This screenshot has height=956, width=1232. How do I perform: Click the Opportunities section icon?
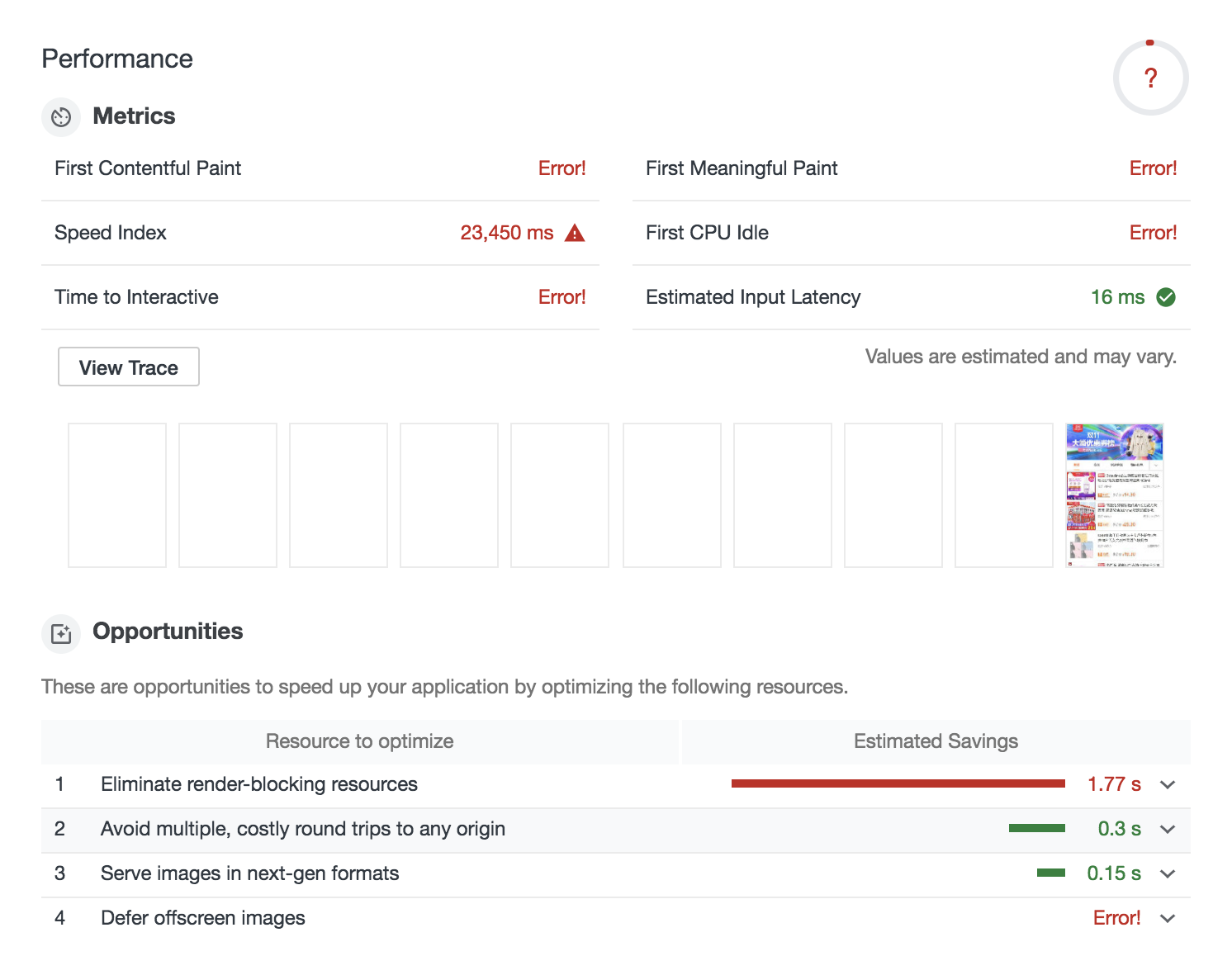pyautogui.click(x=61, y=633)
